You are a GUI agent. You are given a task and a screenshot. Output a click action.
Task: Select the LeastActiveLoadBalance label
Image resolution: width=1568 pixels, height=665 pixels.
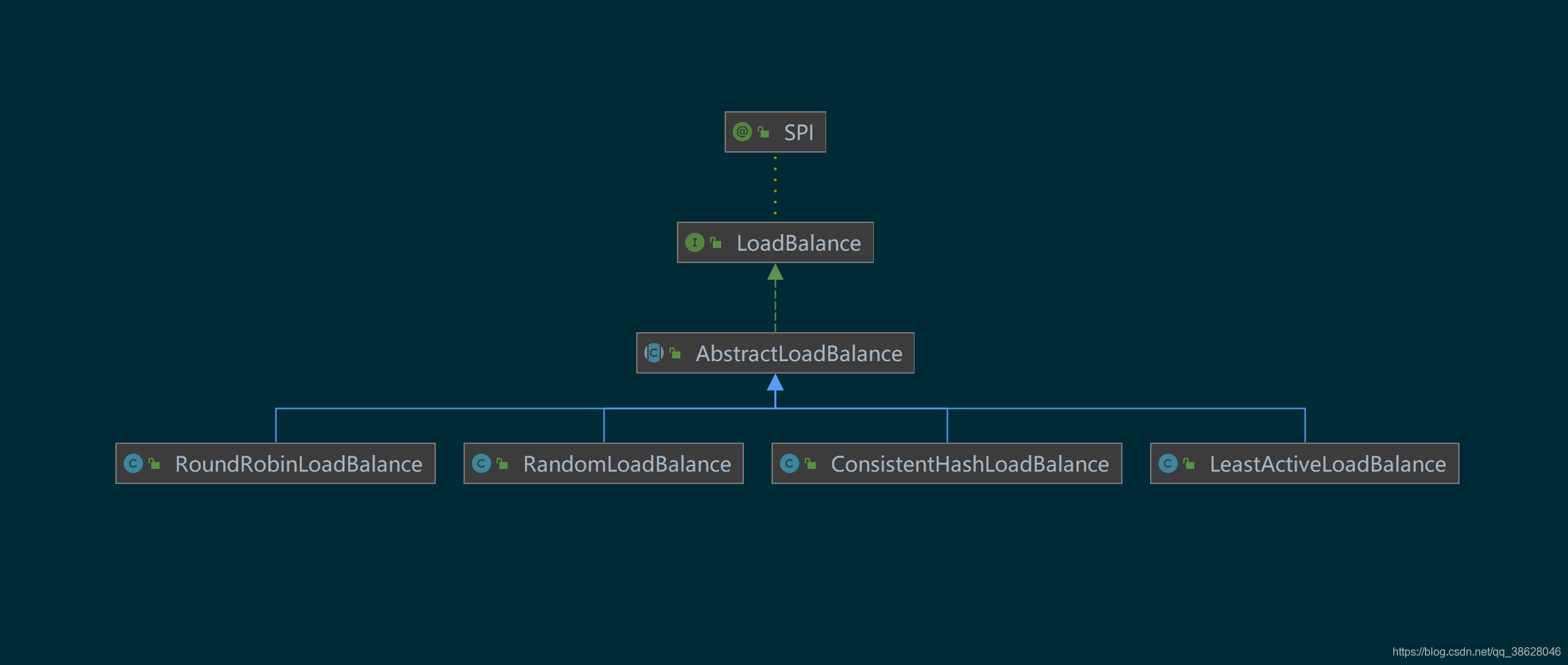pos(1328,464)
